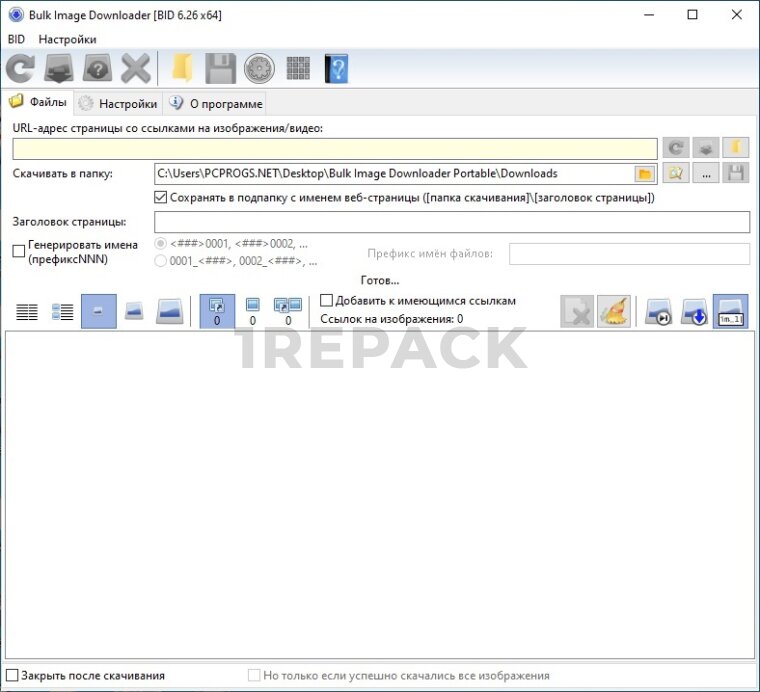This screenshot has height=692, width=760.
Task: Enable 'Генерировать имена' checkbox
Action: pos(19,252)
